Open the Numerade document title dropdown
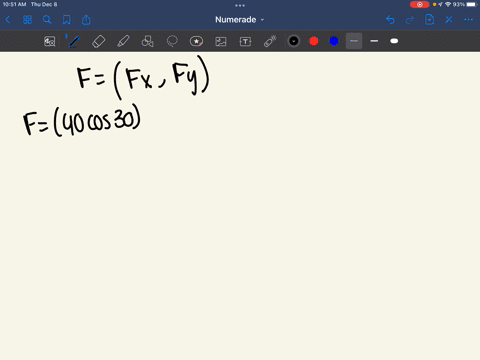This screenshot has width=480, height=360. (x=239, y=20)
